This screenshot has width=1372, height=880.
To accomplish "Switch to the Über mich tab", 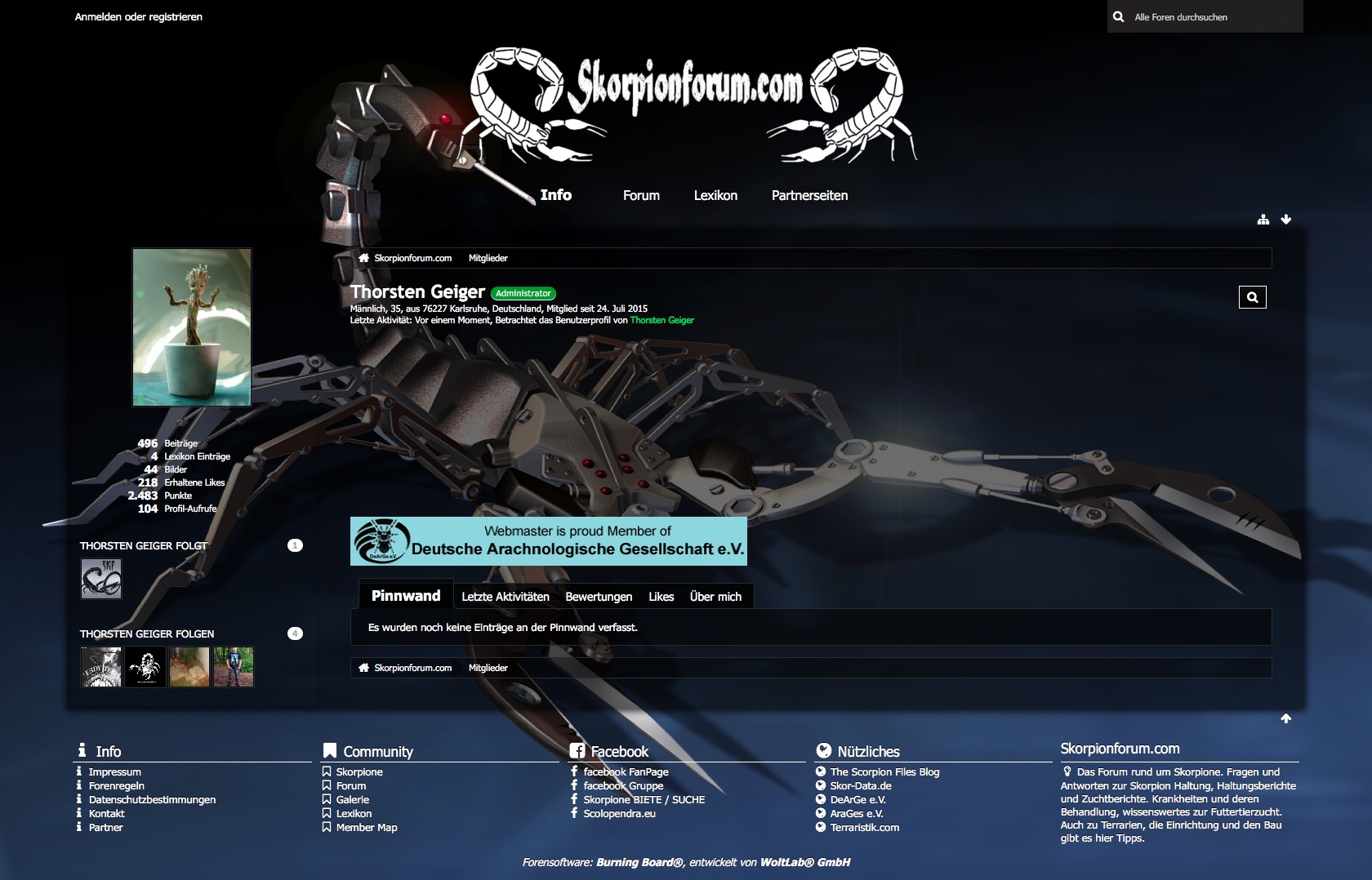I will [x=715, y=597].
